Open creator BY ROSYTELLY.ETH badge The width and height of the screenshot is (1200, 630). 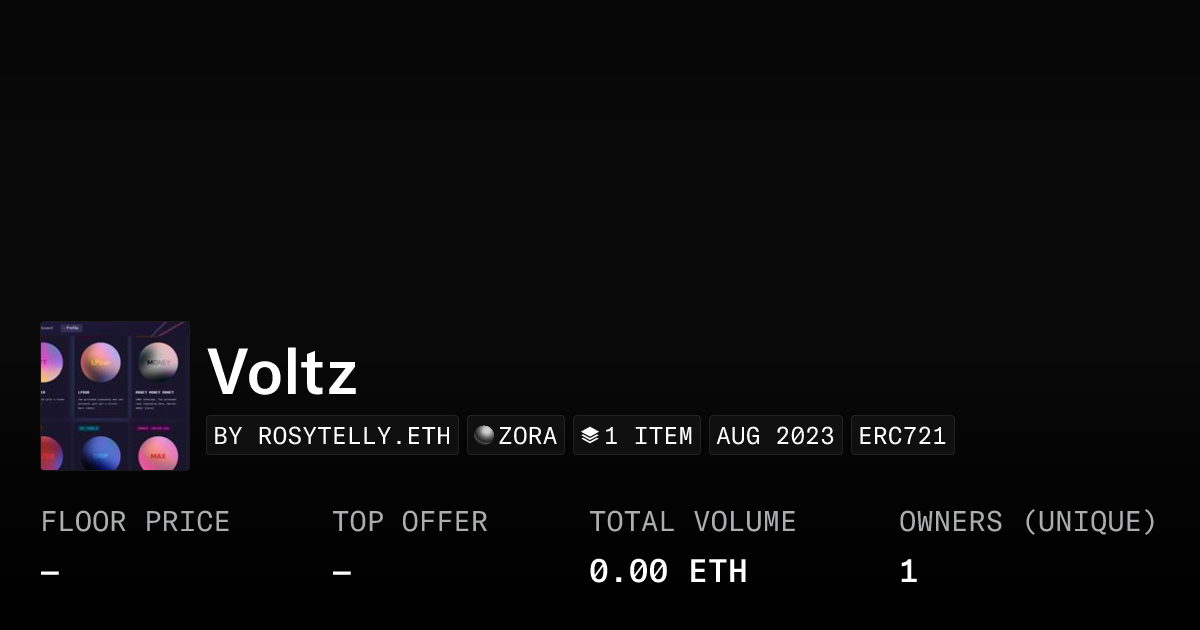click(x=332, y=436)
